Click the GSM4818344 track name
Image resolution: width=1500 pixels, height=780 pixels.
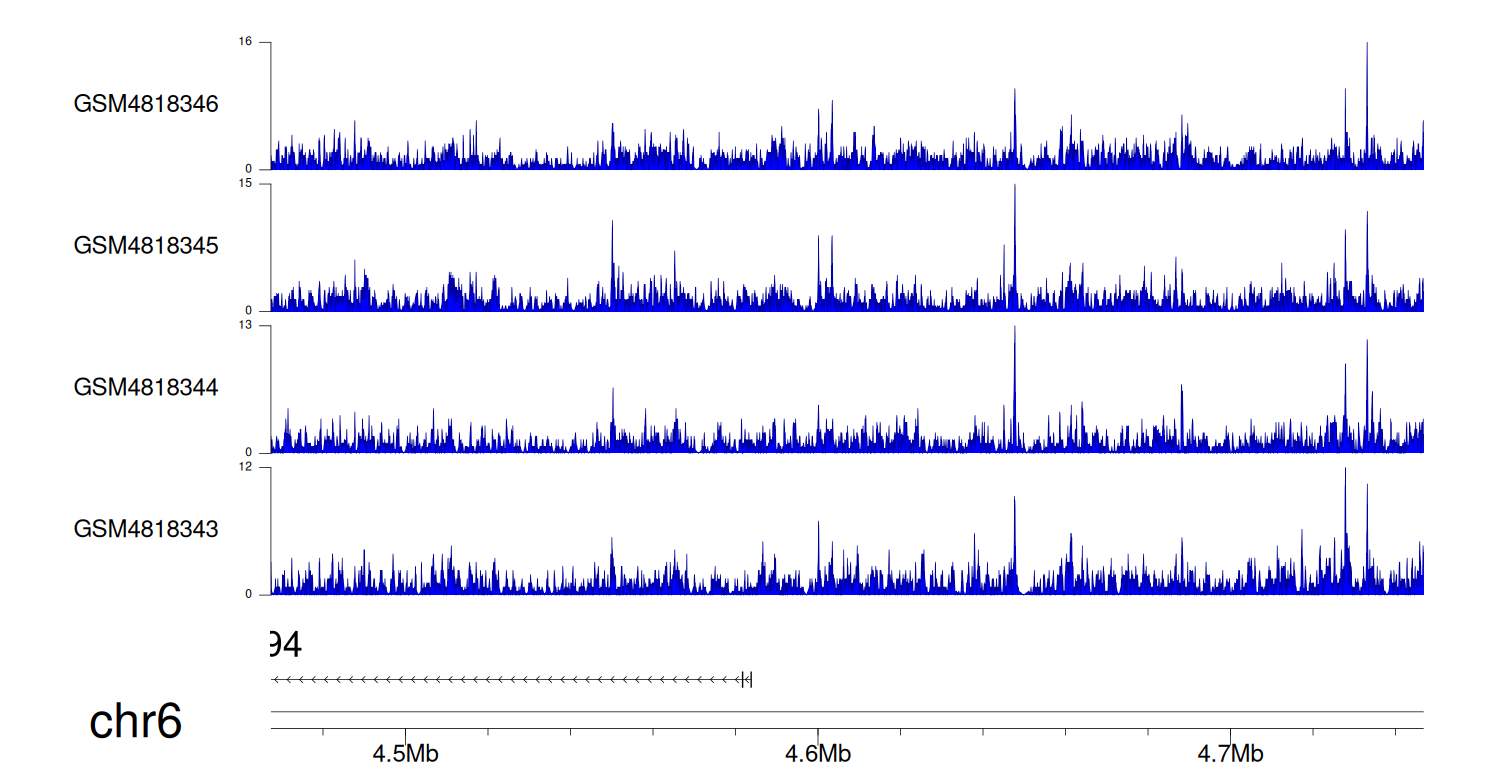(x=146, y=387)
